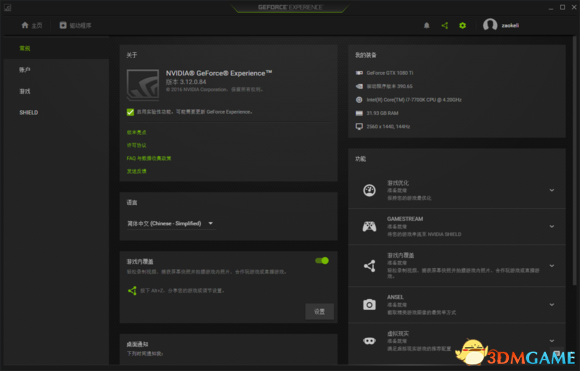
Task: Expand the ANSEL feature row chevron
Action: point(552,305)
